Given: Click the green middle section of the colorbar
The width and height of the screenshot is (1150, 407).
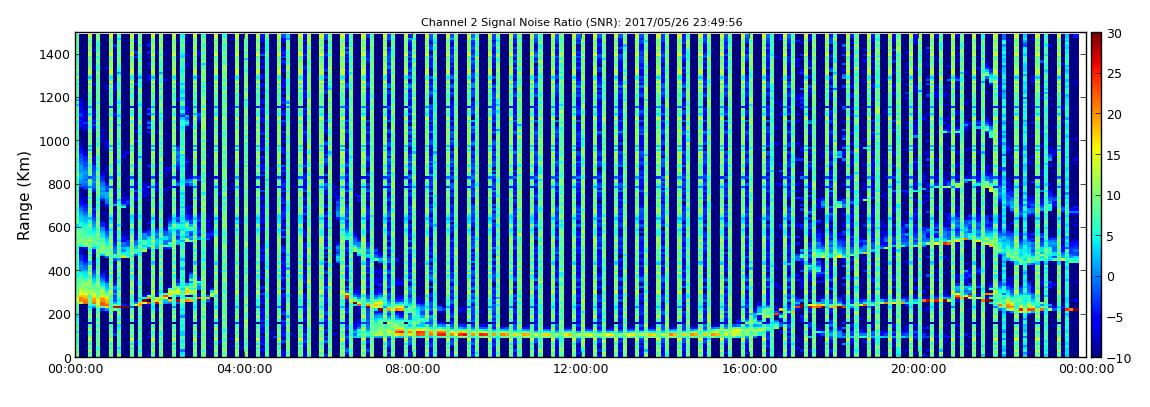Looking at the screenshot, I should click(x=1096, y=195).
